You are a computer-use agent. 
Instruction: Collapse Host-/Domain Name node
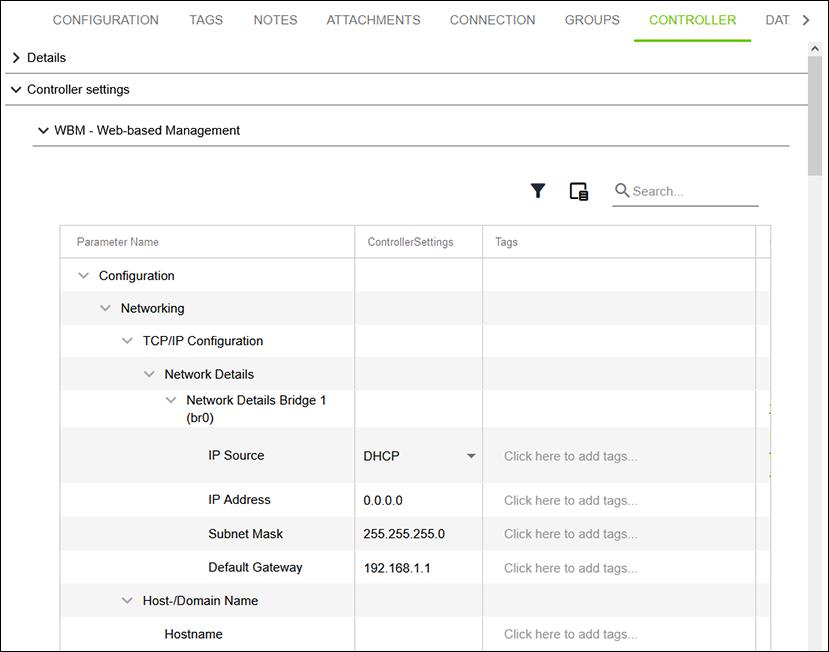(127, 601)
